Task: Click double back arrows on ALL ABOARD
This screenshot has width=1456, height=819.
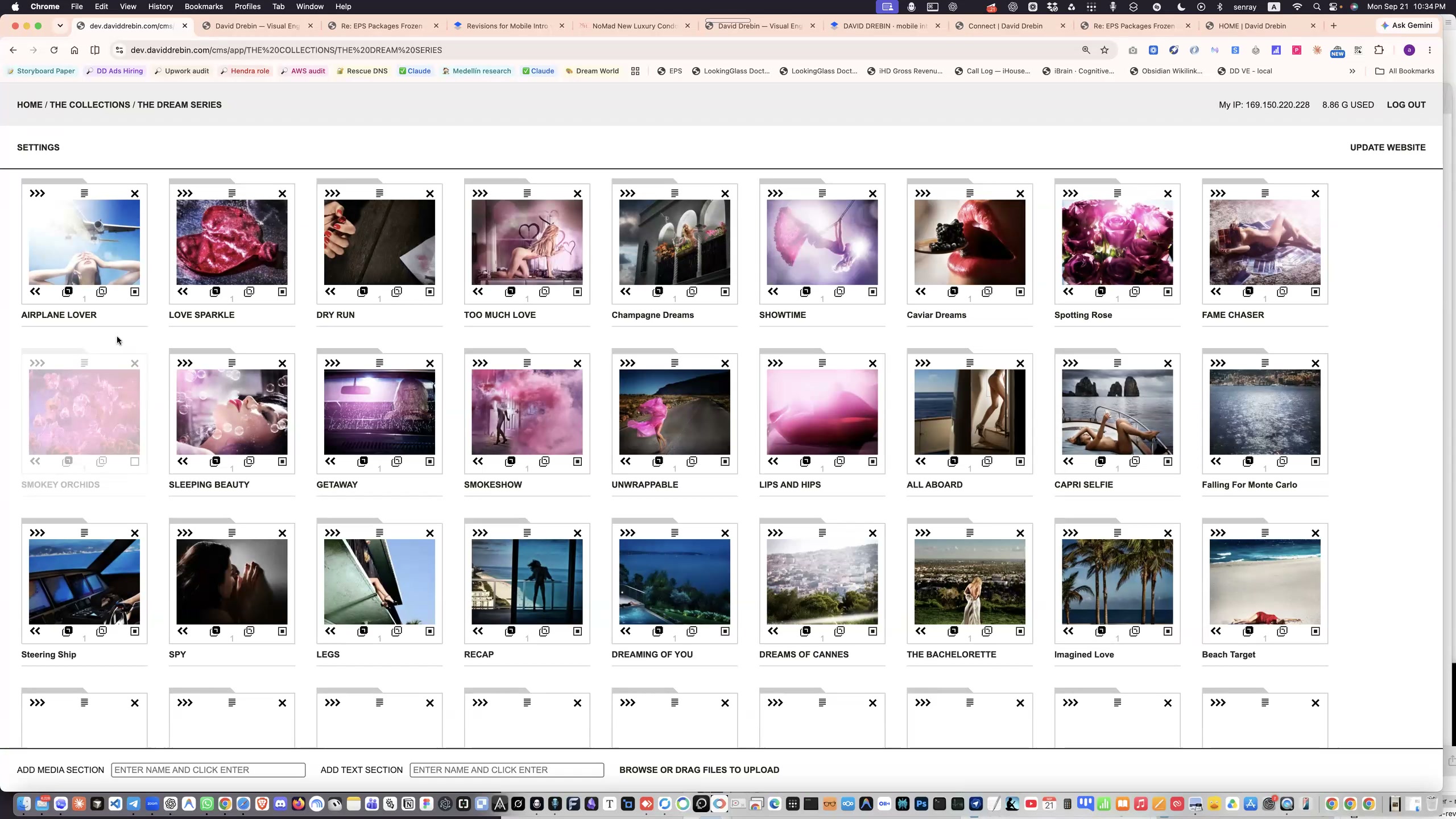Action: coord(921,461)
